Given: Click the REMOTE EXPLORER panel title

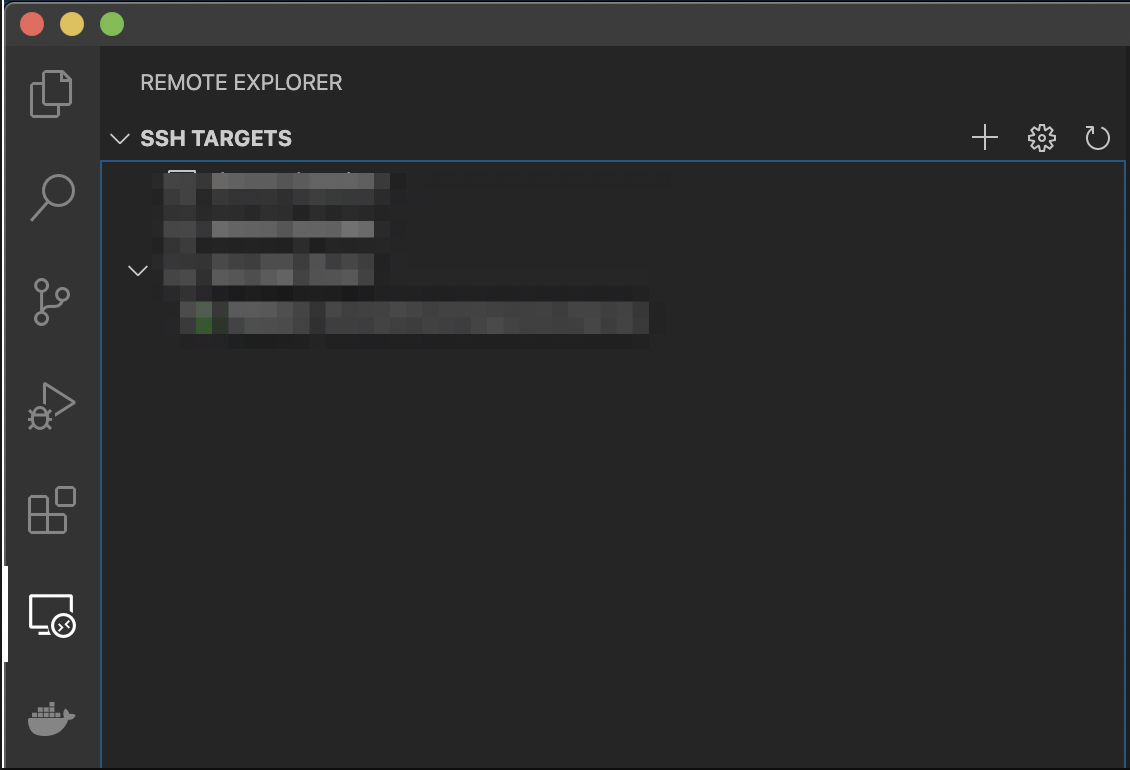Looking at the screenshot, I should (242, 82).
